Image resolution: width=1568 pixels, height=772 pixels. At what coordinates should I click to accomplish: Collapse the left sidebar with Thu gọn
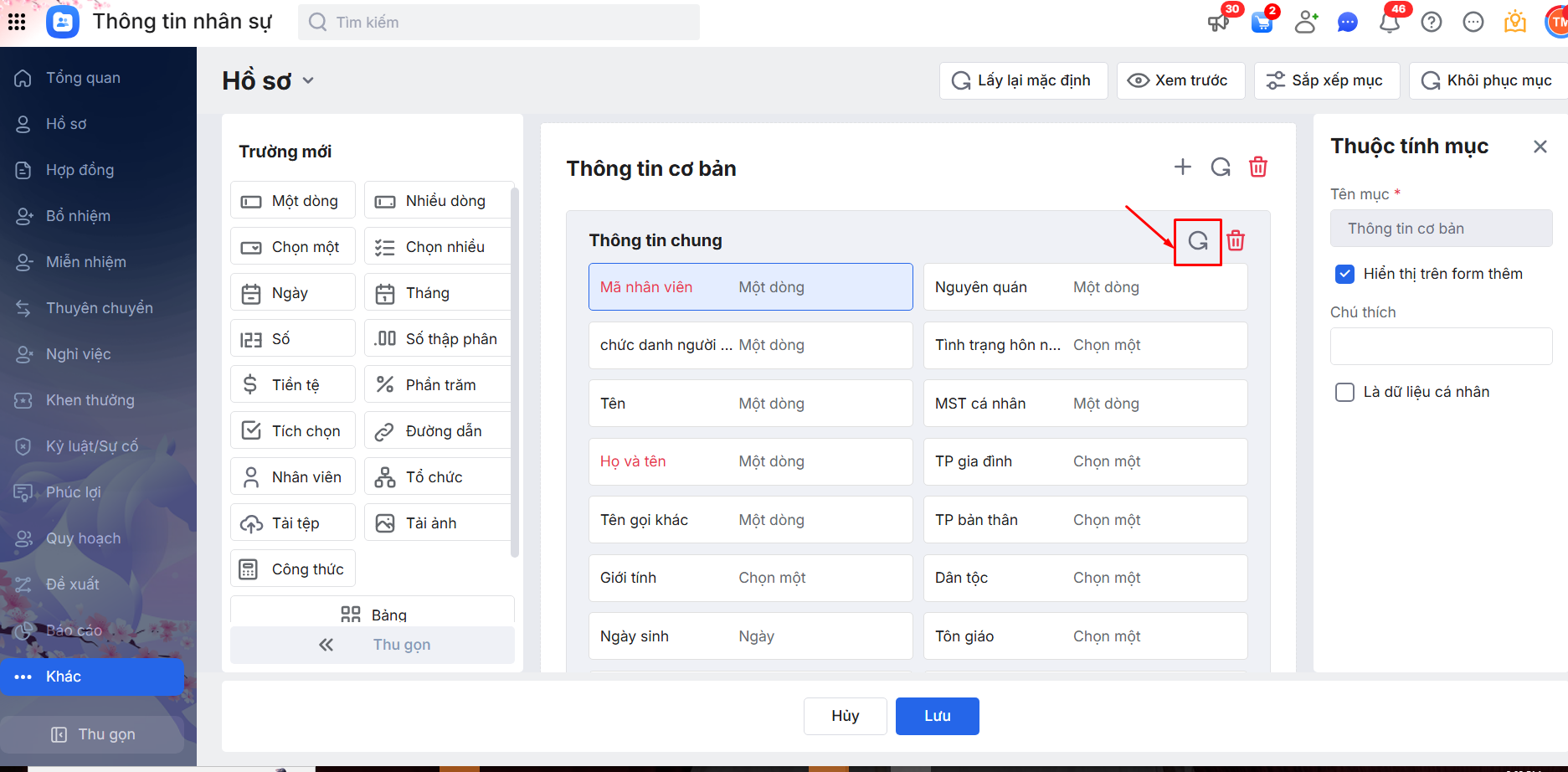(93, 734)
